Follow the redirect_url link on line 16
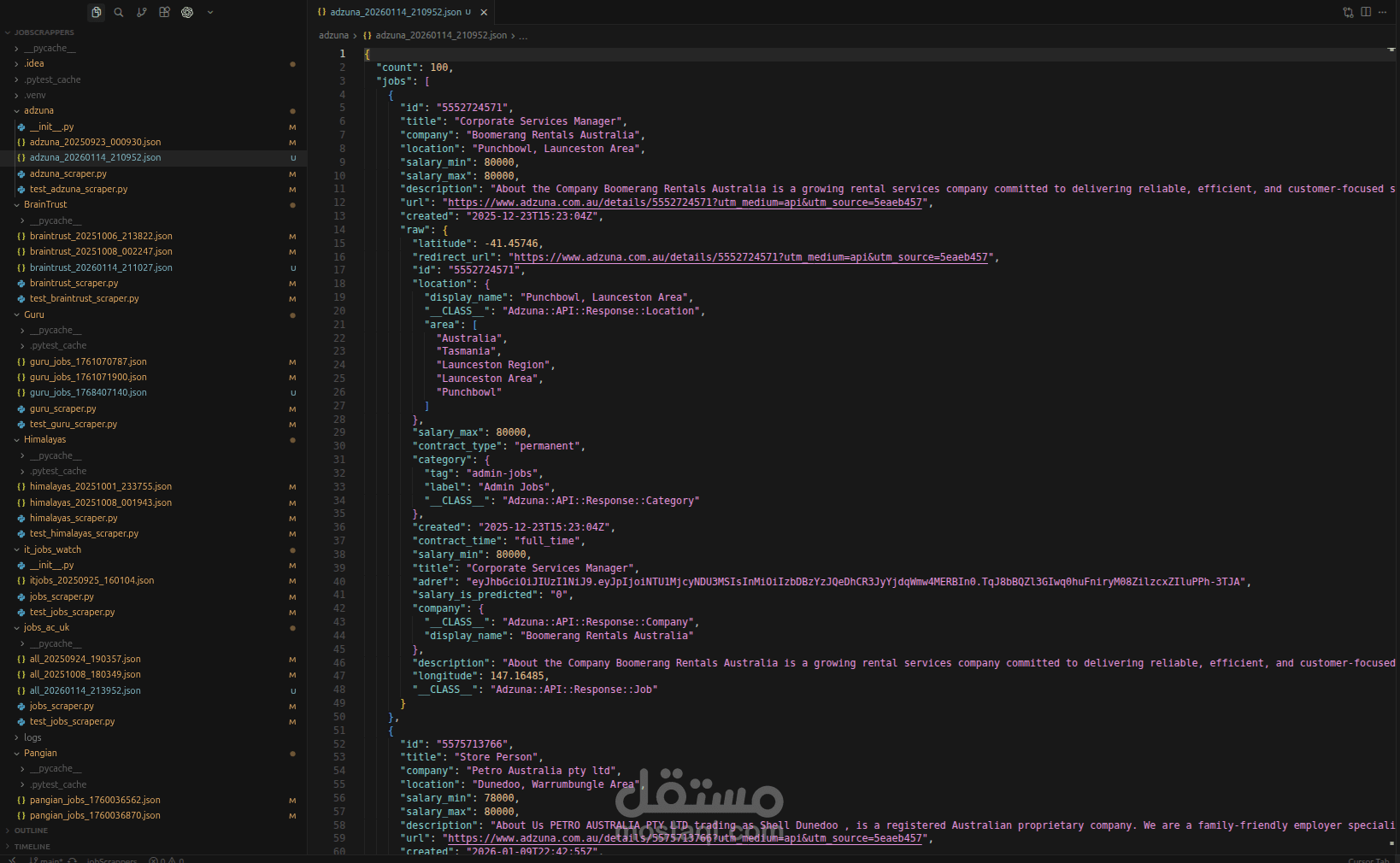The height and width of the screenshot is (863, 1400). (x=750, y=256)
